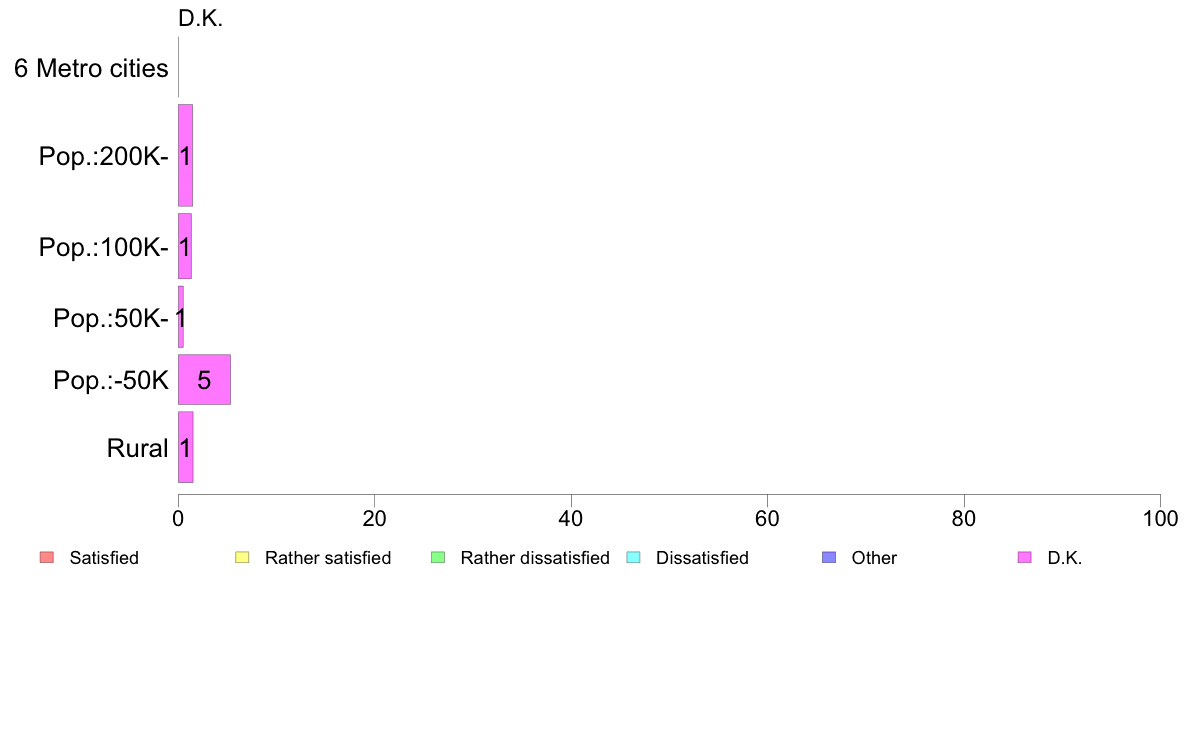The width and height of the screenshot is (1188, 736).
Task: Click the green Rather dissatisfied legend swatch
Action: tap(438, 558)
